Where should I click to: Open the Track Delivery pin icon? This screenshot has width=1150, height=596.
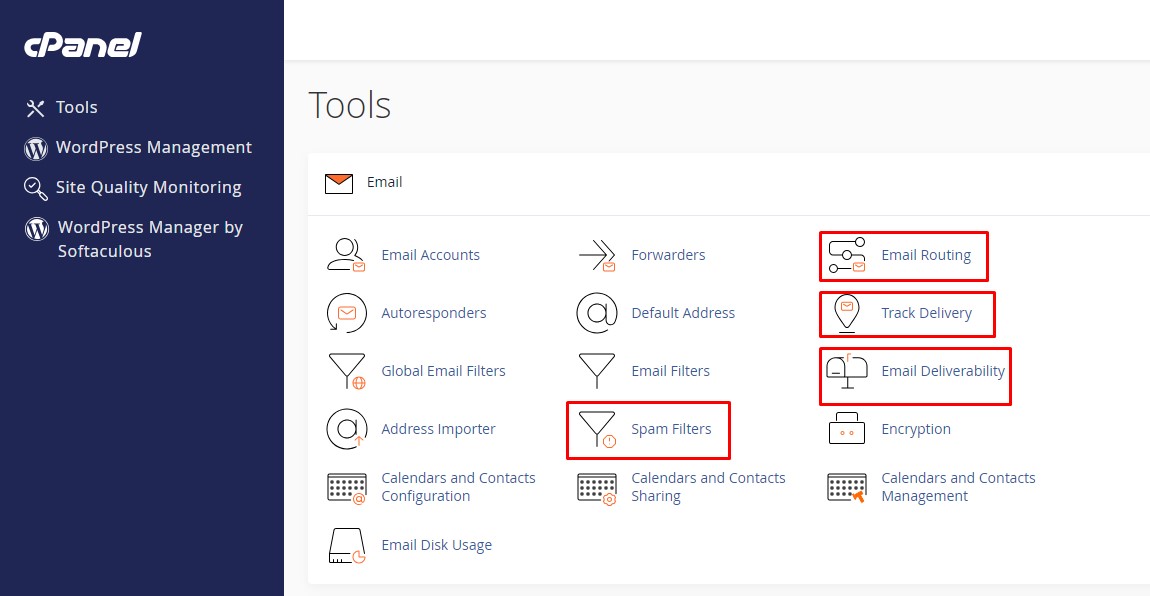coord(846,313)
